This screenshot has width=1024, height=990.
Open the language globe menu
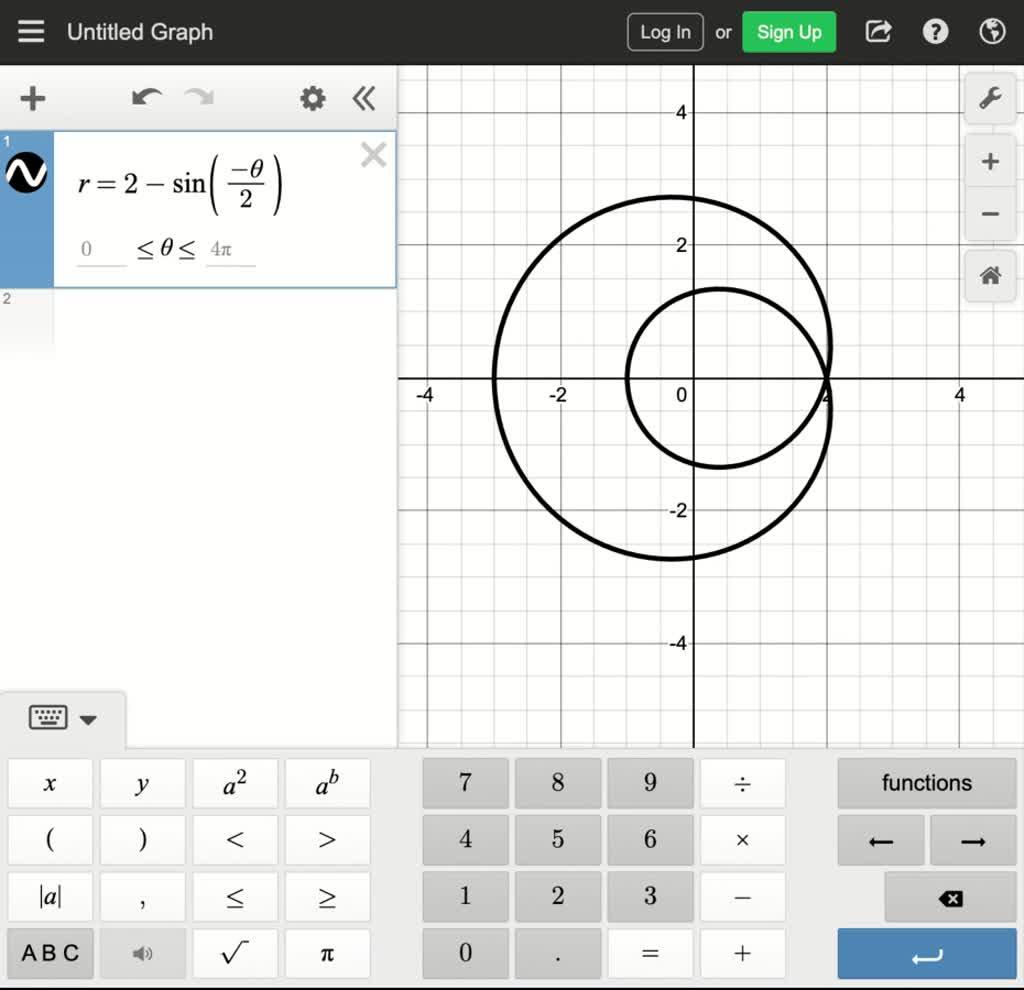(992, 32)
